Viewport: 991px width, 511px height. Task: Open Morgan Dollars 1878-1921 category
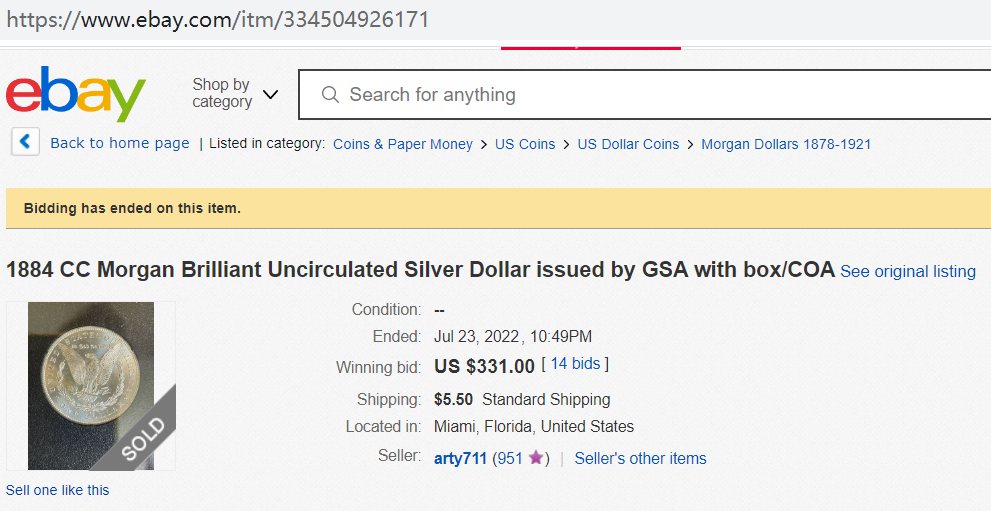click(786, 144)
